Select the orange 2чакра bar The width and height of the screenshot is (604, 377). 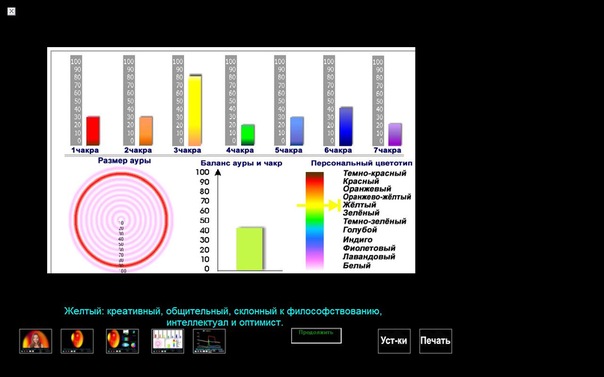[x=146, y=131]
